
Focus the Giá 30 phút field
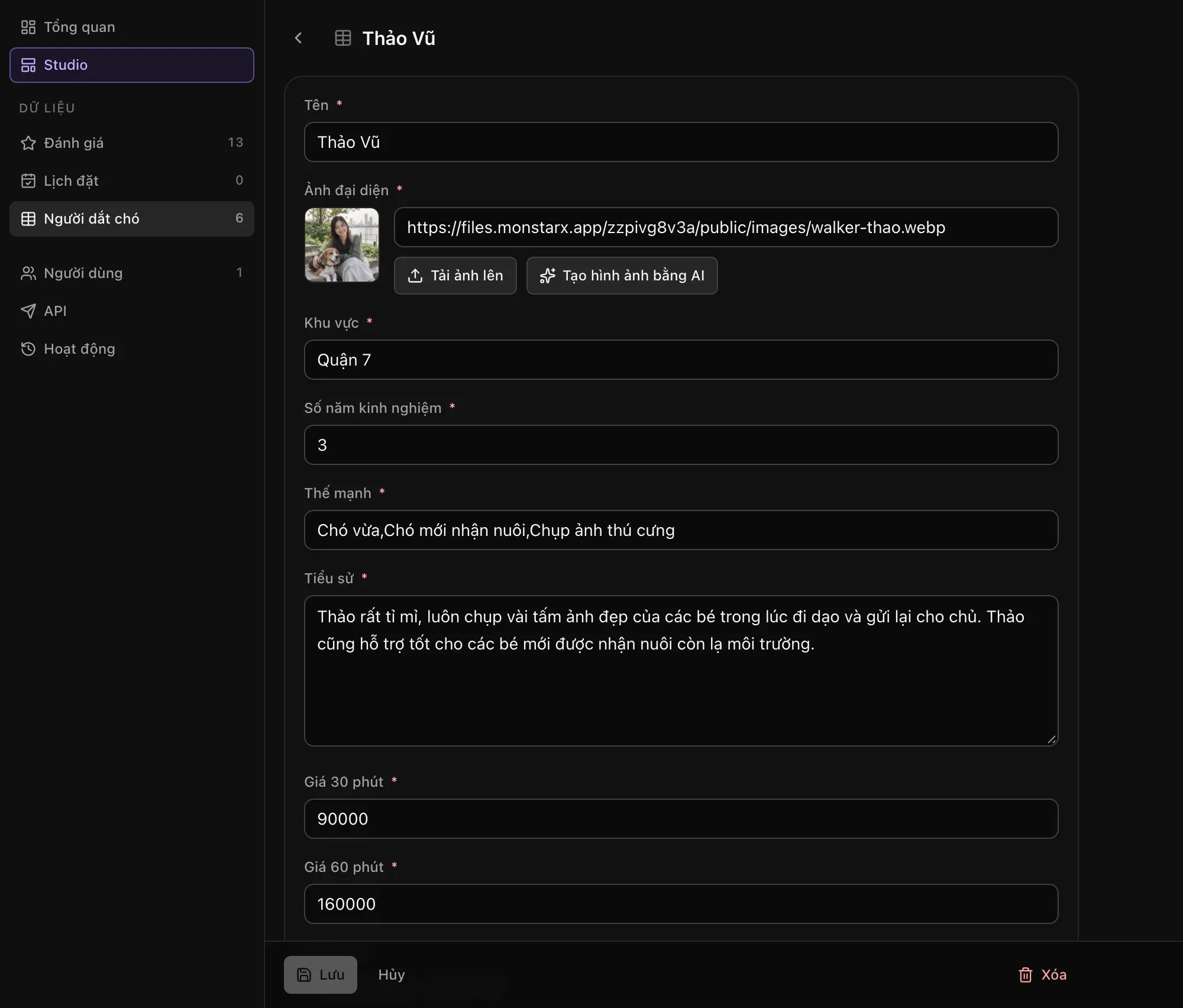coord(681,819)
